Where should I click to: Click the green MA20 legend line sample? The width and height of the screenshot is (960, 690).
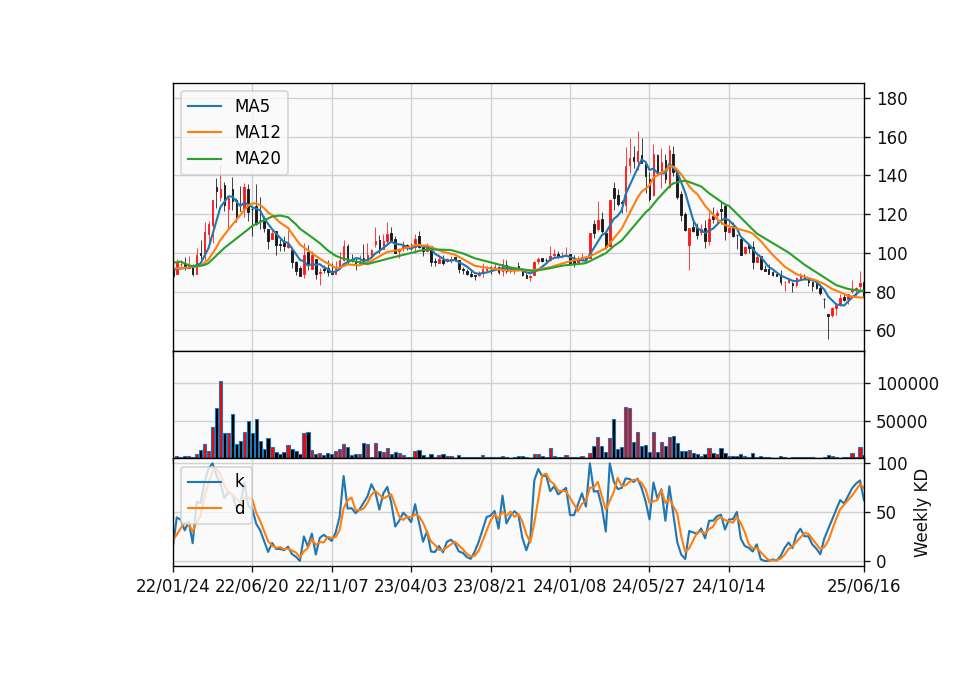pos(204,159)
